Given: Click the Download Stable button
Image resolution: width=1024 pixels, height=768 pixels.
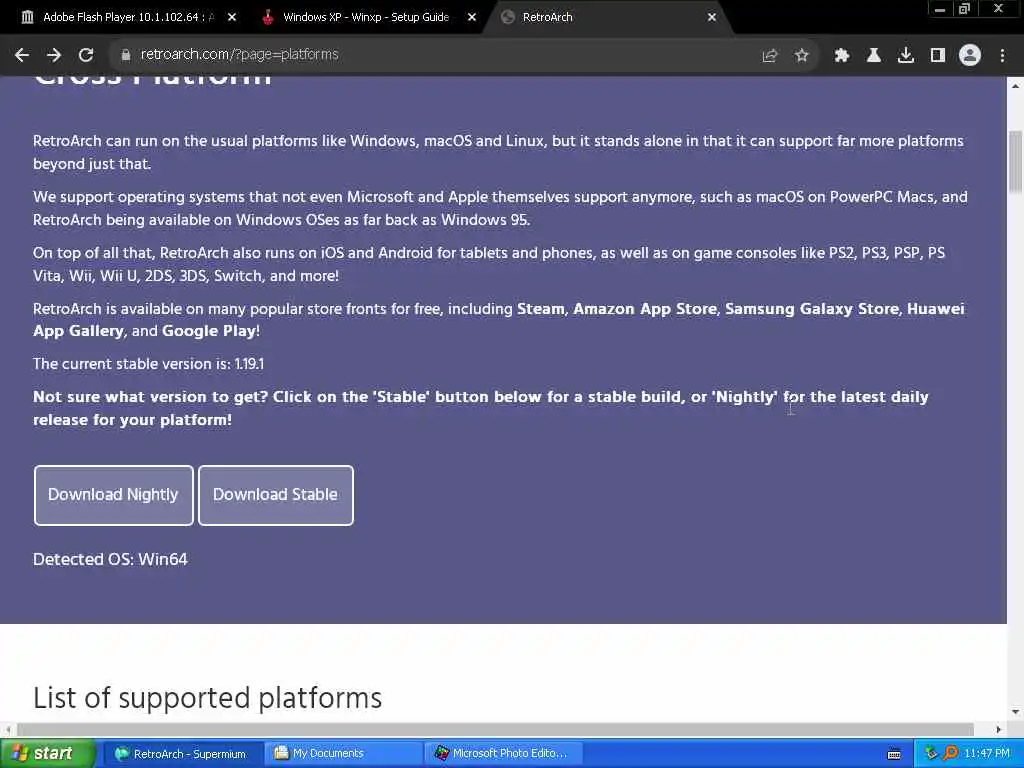Looking at the screenshot, I should click(x=276, y=495).
